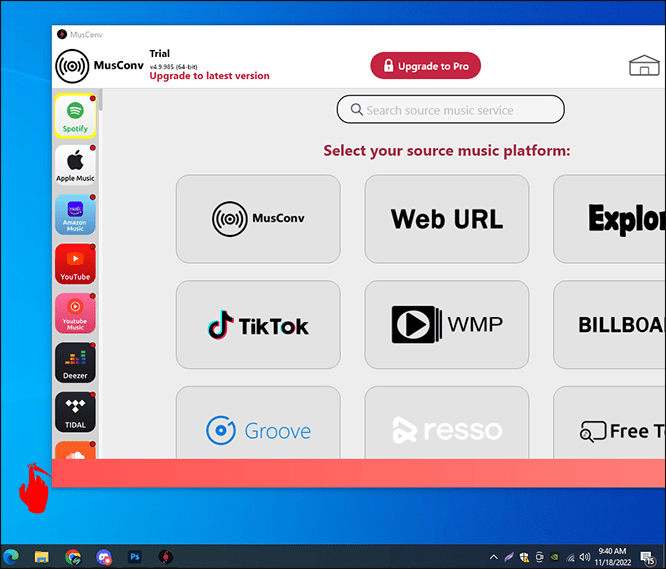Image resolution: width=666 pixels, height=569 pixels.
Task: Open volume control in tray
Action: click(585, 557)
